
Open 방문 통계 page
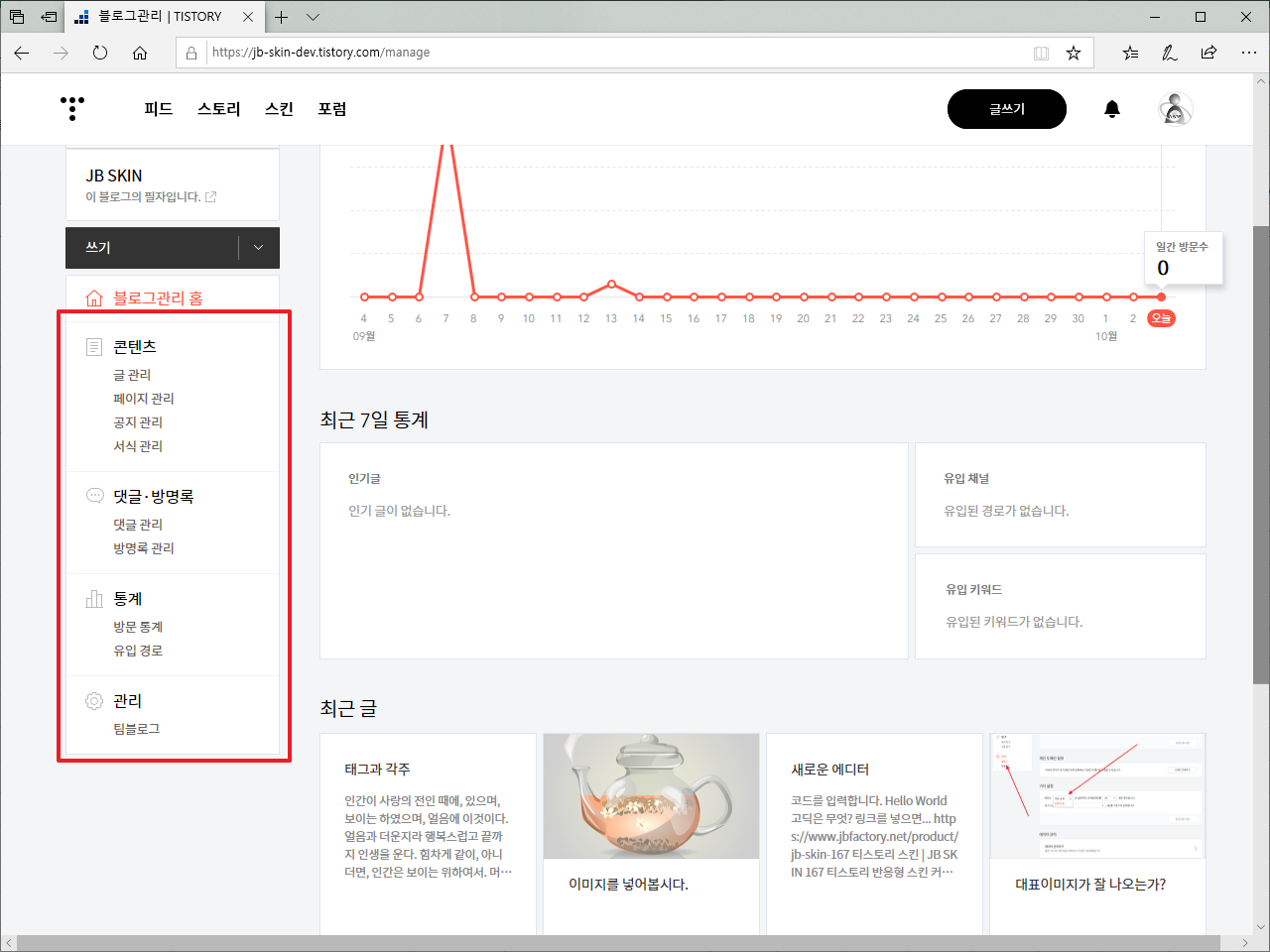138,627
